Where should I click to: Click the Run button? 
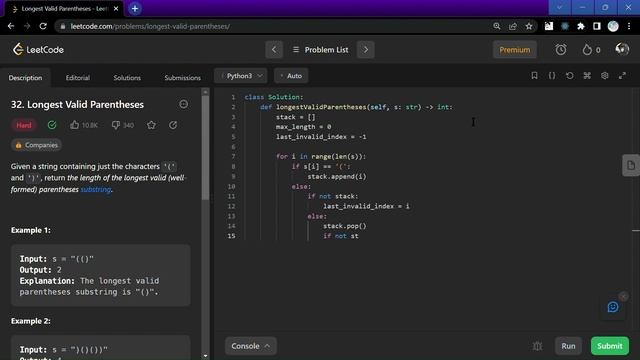pyautogui.click(x=568, y=346)
